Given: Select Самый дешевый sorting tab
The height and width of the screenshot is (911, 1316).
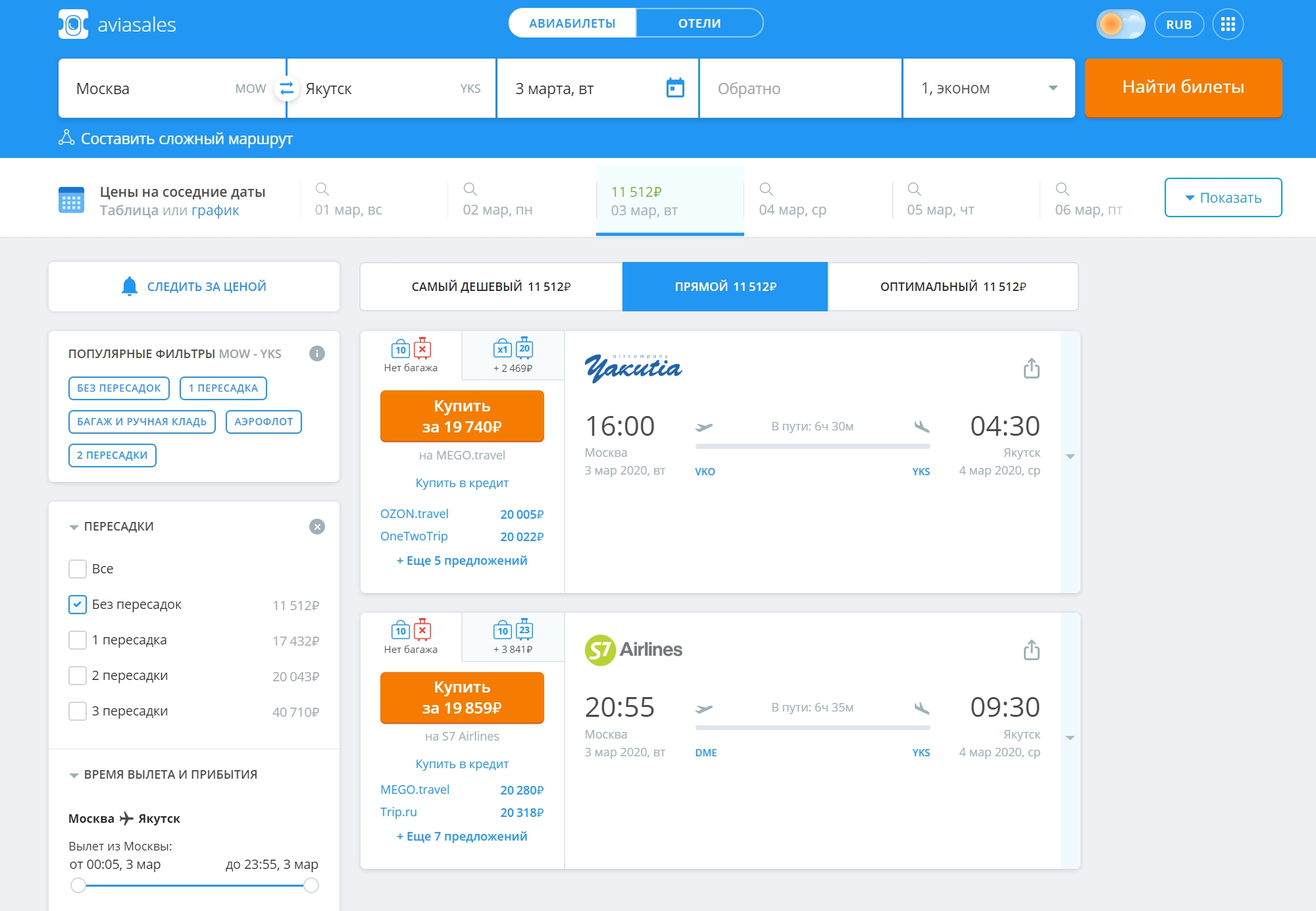Looking at the screenshot, I should pos(491,286).
